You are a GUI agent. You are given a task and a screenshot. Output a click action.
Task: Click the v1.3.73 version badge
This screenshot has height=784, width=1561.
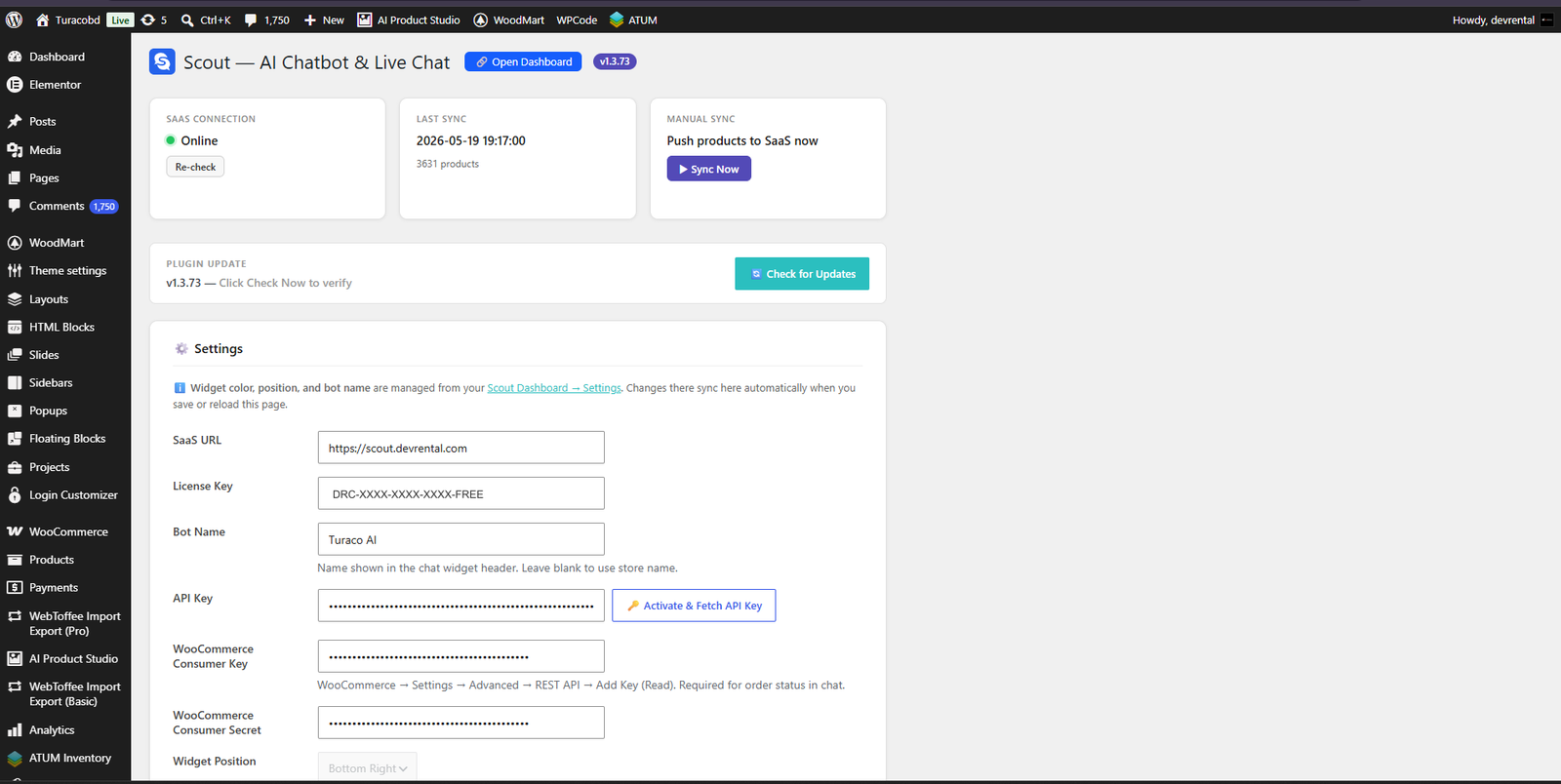coord(615,61)
